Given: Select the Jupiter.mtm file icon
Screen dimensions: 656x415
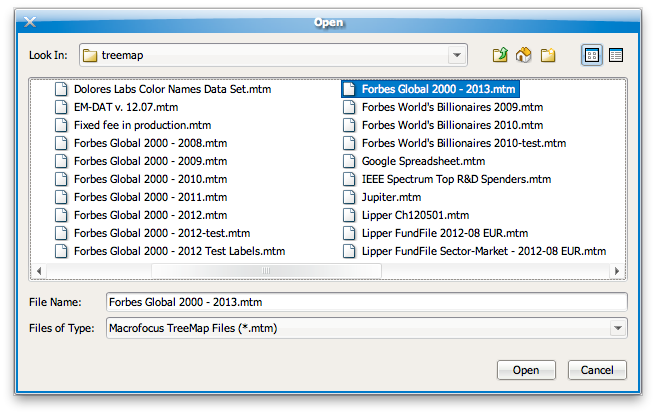Looking at the screenshot, I should [349, 197].
